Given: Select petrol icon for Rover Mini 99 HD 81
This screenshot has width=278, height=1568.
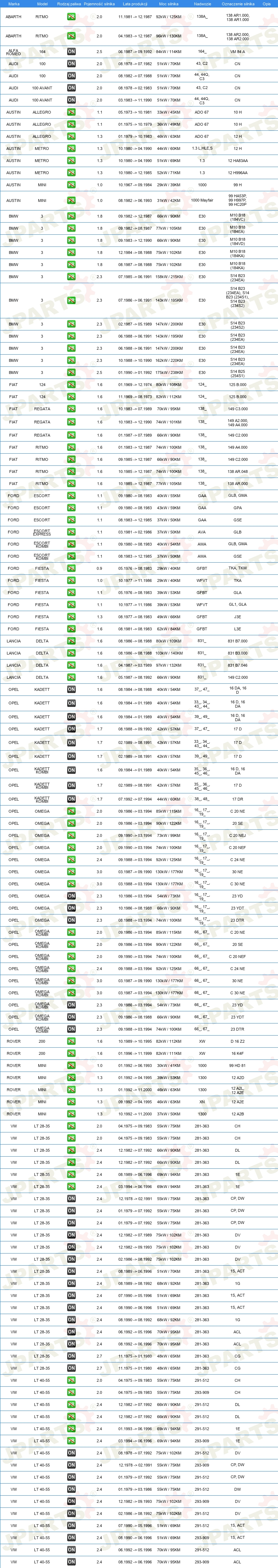Looking at the screenshot, I should (71, 1066).
